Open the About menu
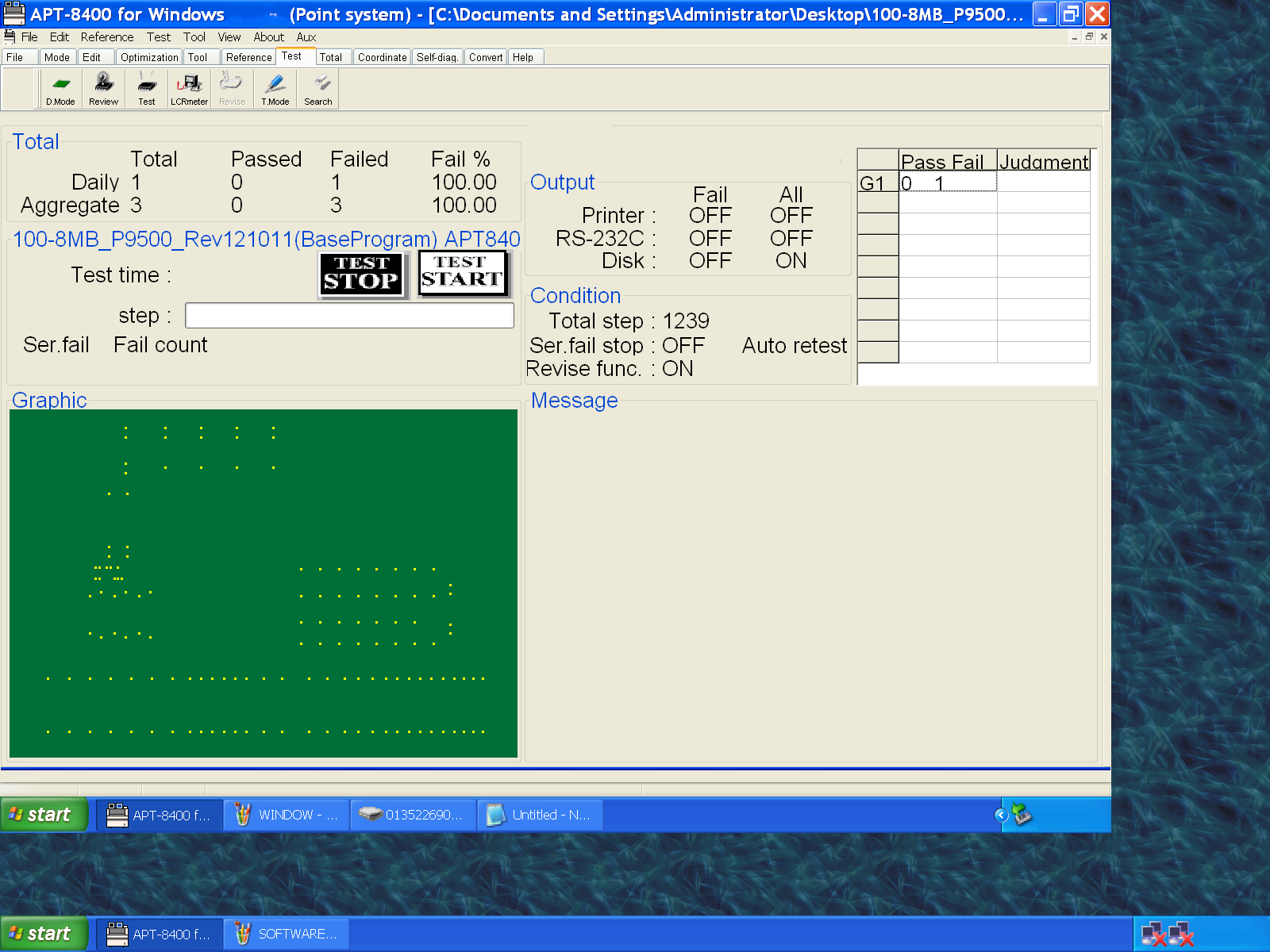This screenshot has height=952, width=1270. [269, 37]
